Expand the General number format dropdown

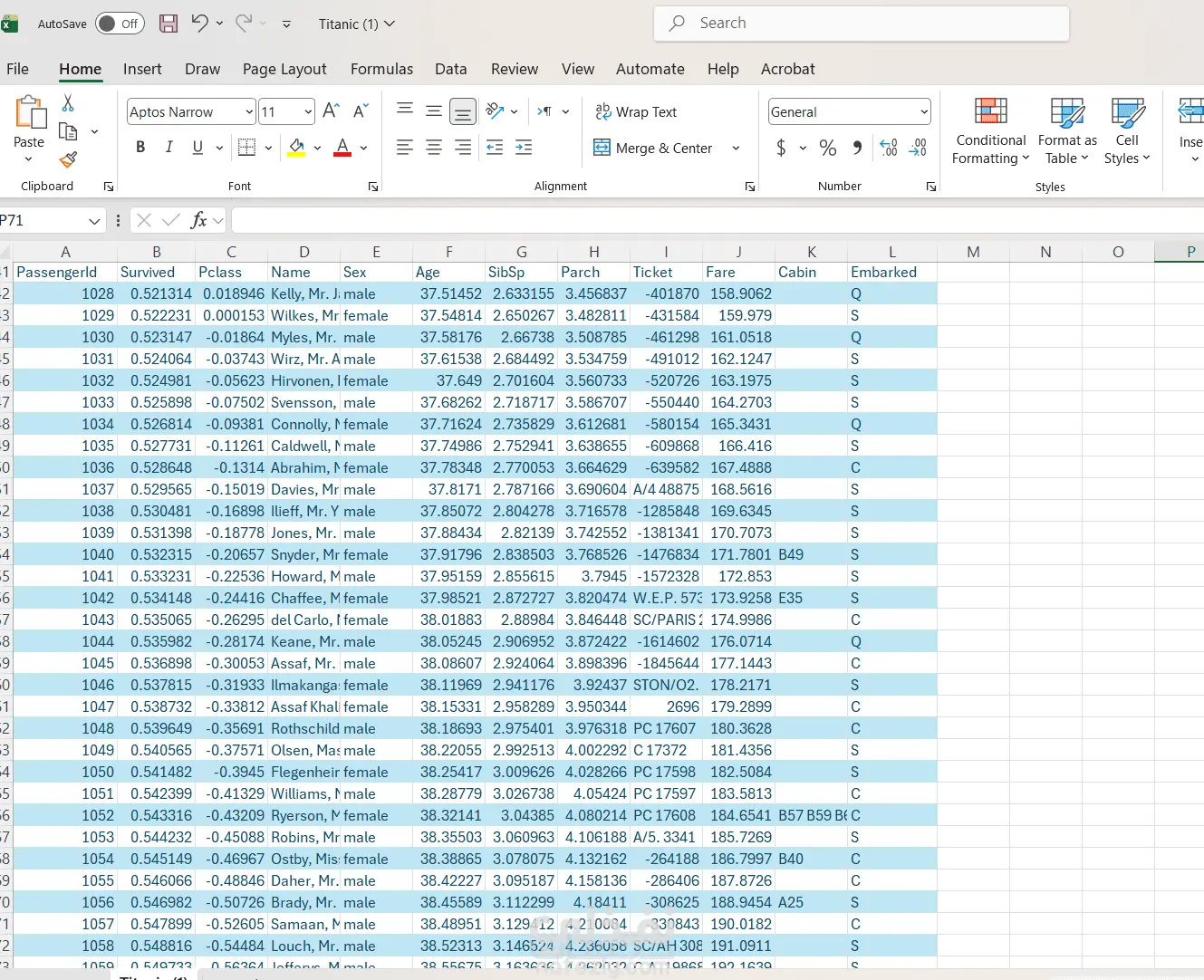pyautogui.click(x=923, y=112)
